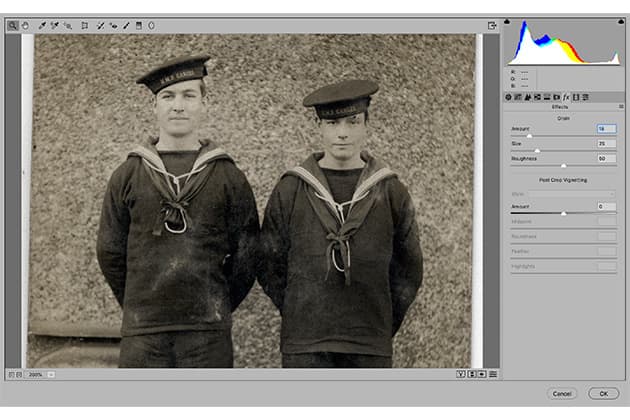Click the OK button
The image size is (630, 420).
603,393
